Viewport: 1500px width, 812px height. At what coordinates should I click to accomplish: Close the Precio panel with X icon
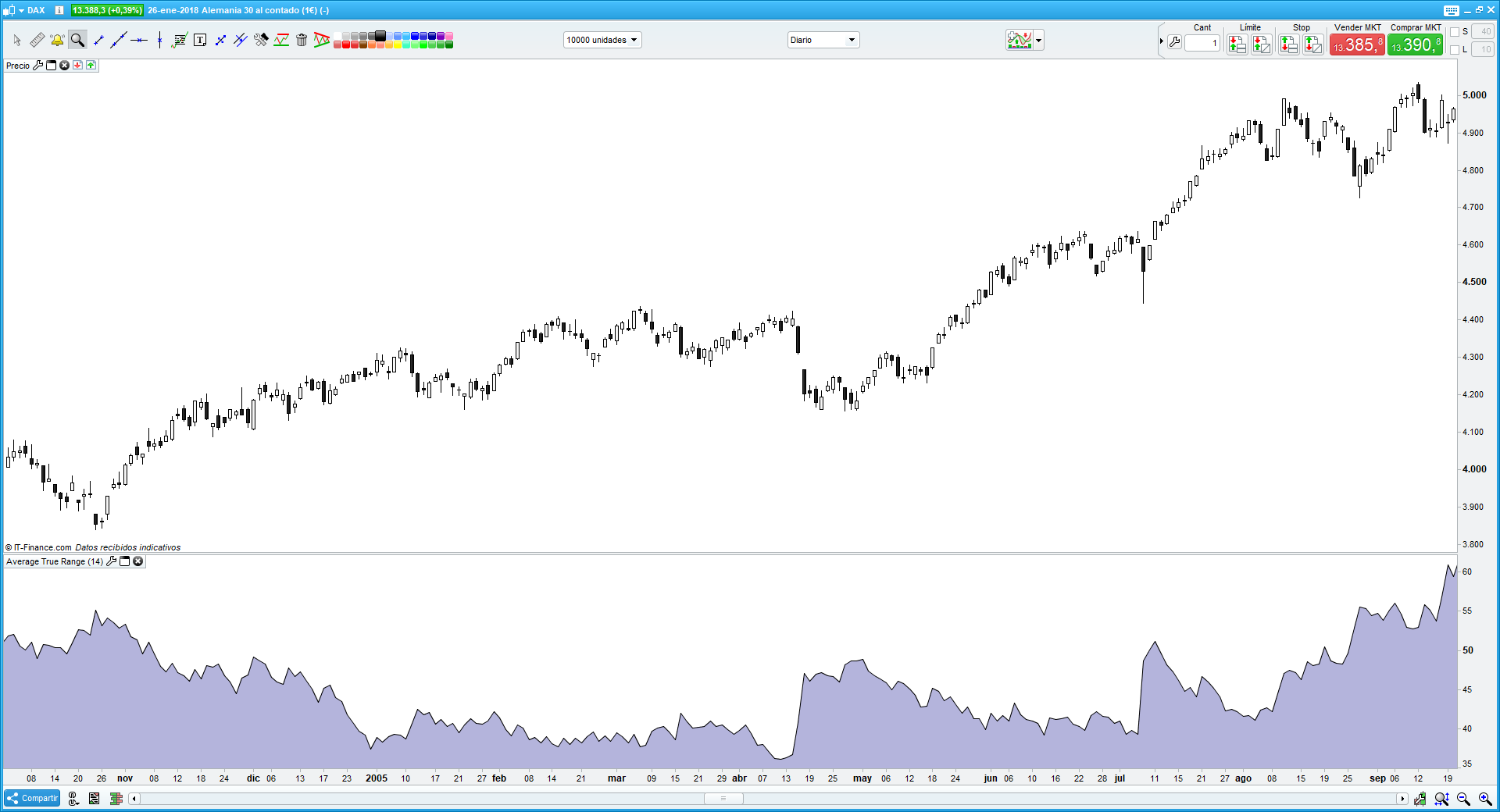tap(64, 66)
